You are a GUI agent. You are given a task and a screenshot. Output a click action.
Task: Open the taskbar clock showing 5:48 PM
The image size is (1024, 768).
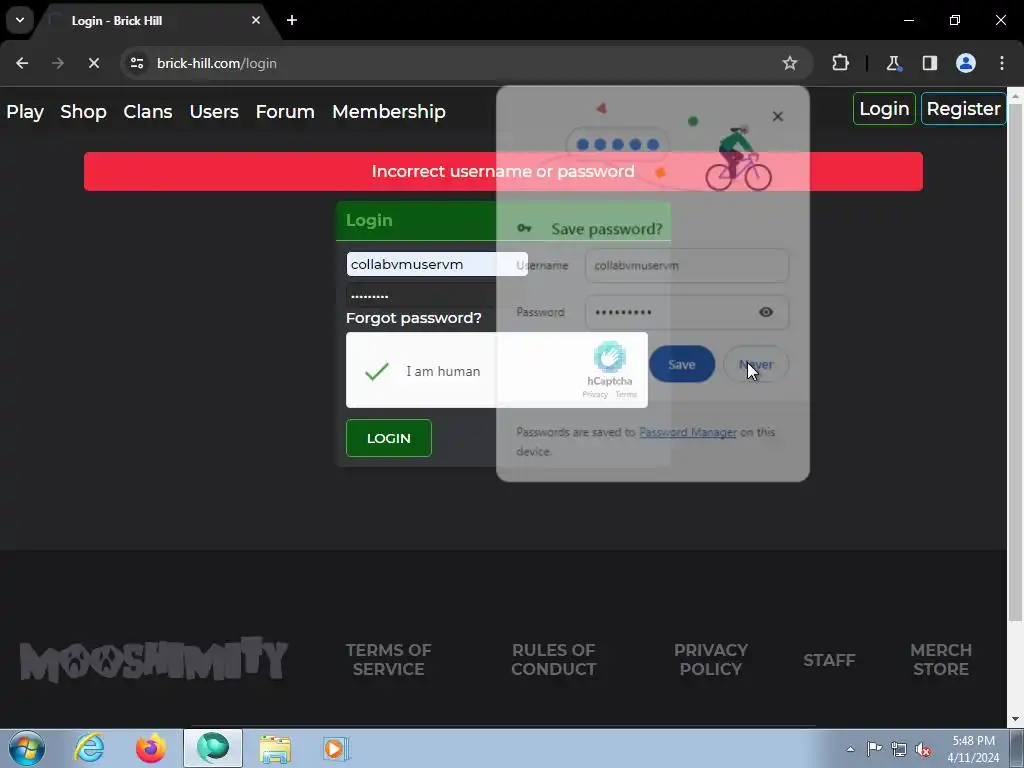point(973,749)
